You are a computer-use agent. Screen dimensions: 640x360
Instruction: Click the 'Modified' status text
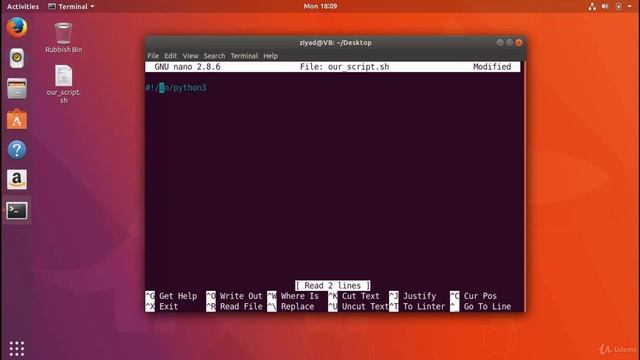click(x=492, y=67)
